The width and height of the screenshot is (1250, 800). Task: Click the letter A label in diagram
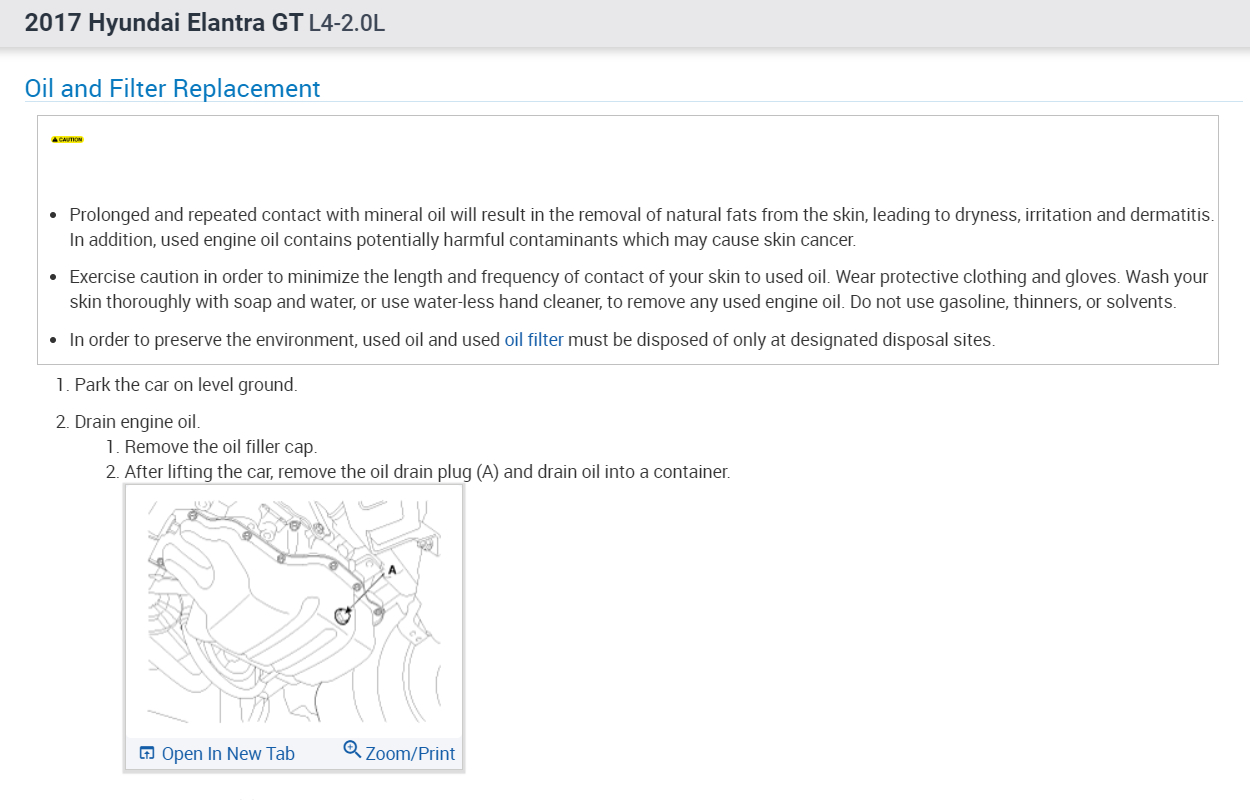pyautogui.click(x=392, y=569)
